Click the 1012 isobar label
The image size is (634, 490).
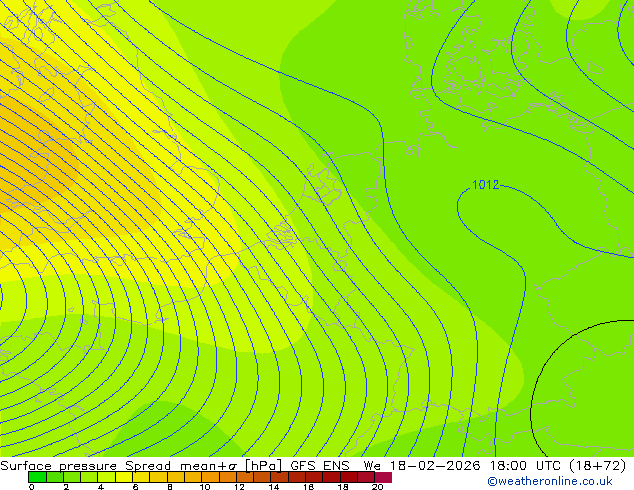click(485, 185)
